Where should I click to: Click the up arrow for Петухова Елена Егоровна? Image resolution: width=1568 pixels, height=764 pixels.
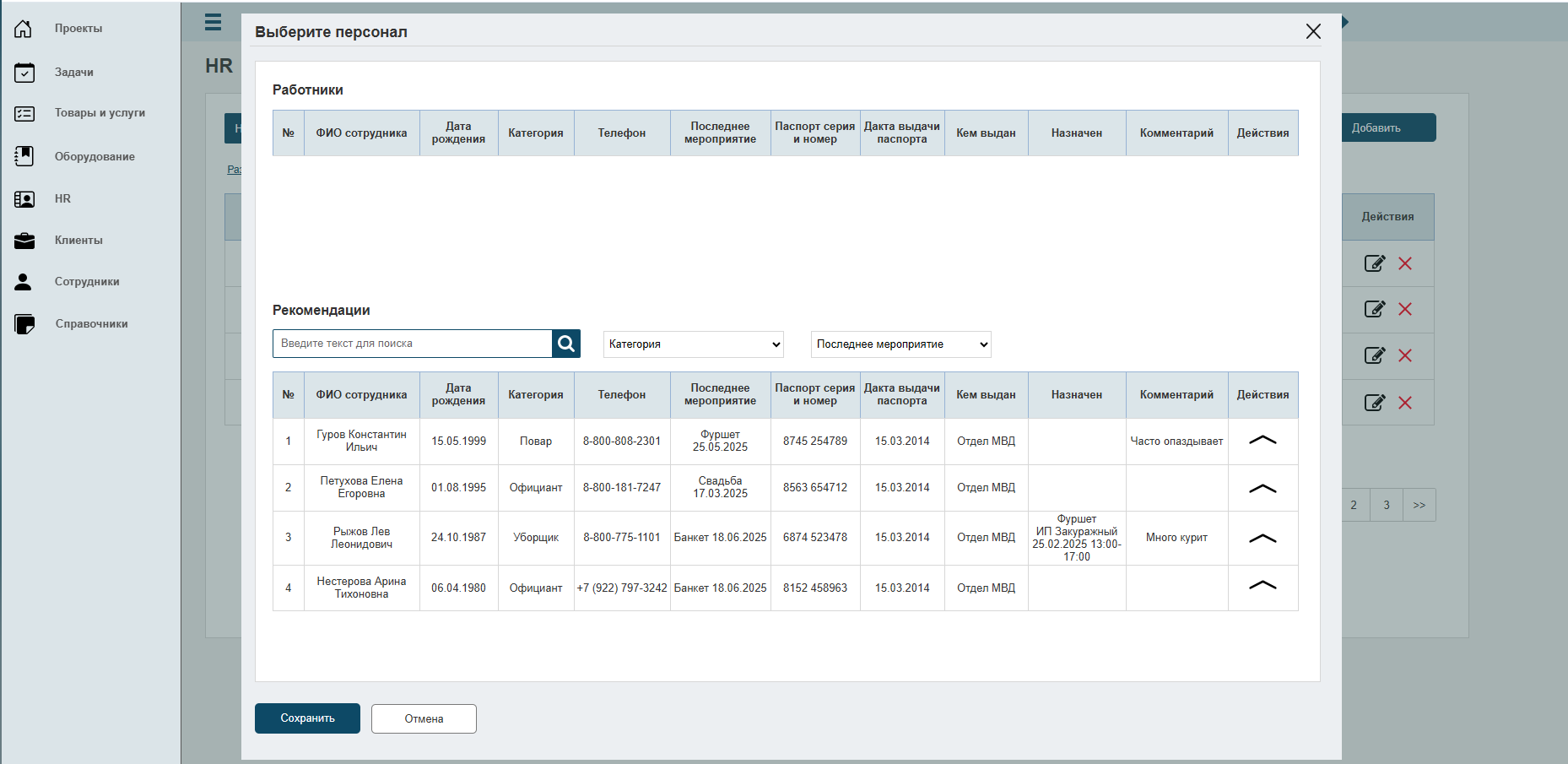pos(1263,488)
